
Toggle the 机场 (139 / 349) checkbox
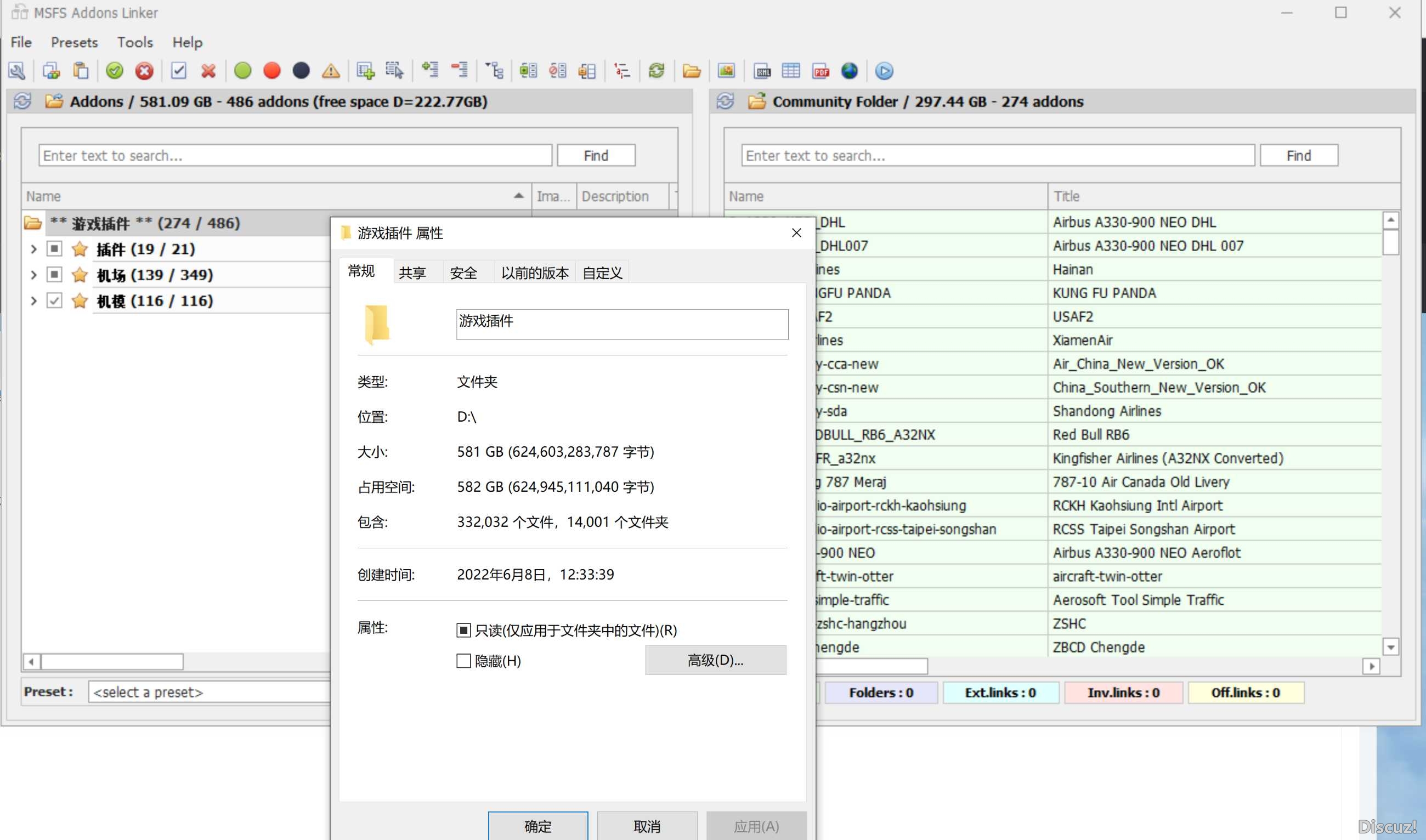(x=54, y=275)
